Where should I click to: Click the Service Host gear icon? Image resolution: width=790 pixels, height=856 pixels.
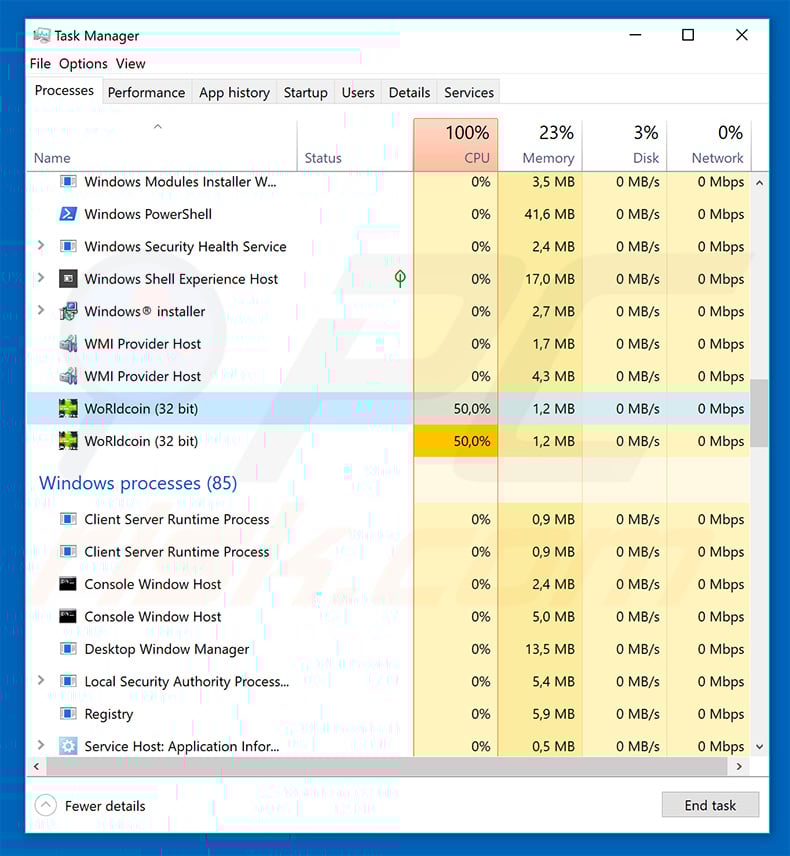point(68,746)
